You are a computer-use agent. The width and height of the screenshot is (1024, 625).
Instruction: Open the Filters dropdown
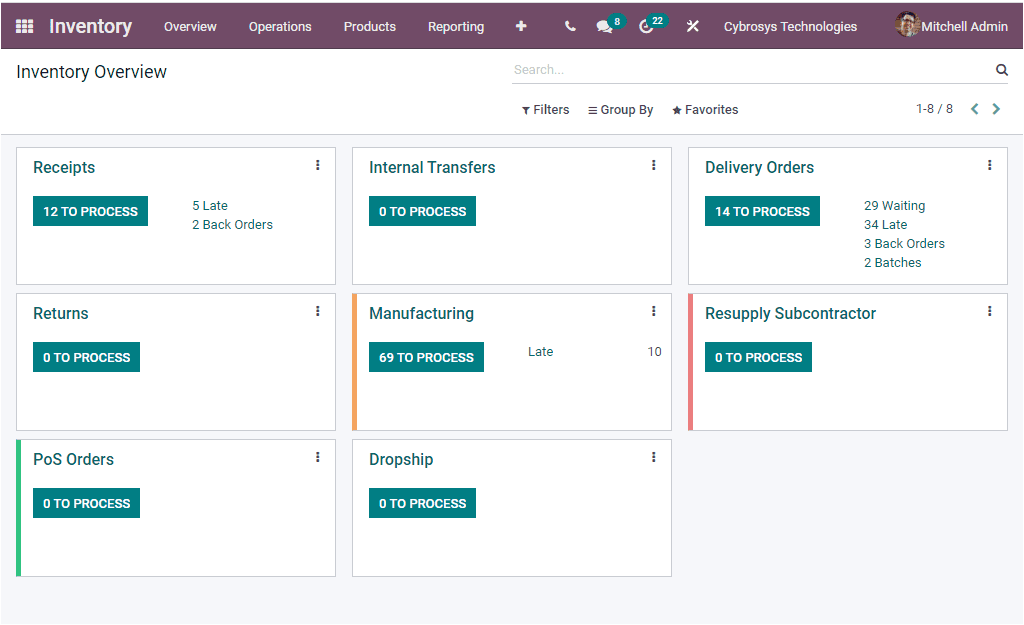point(545,109)
